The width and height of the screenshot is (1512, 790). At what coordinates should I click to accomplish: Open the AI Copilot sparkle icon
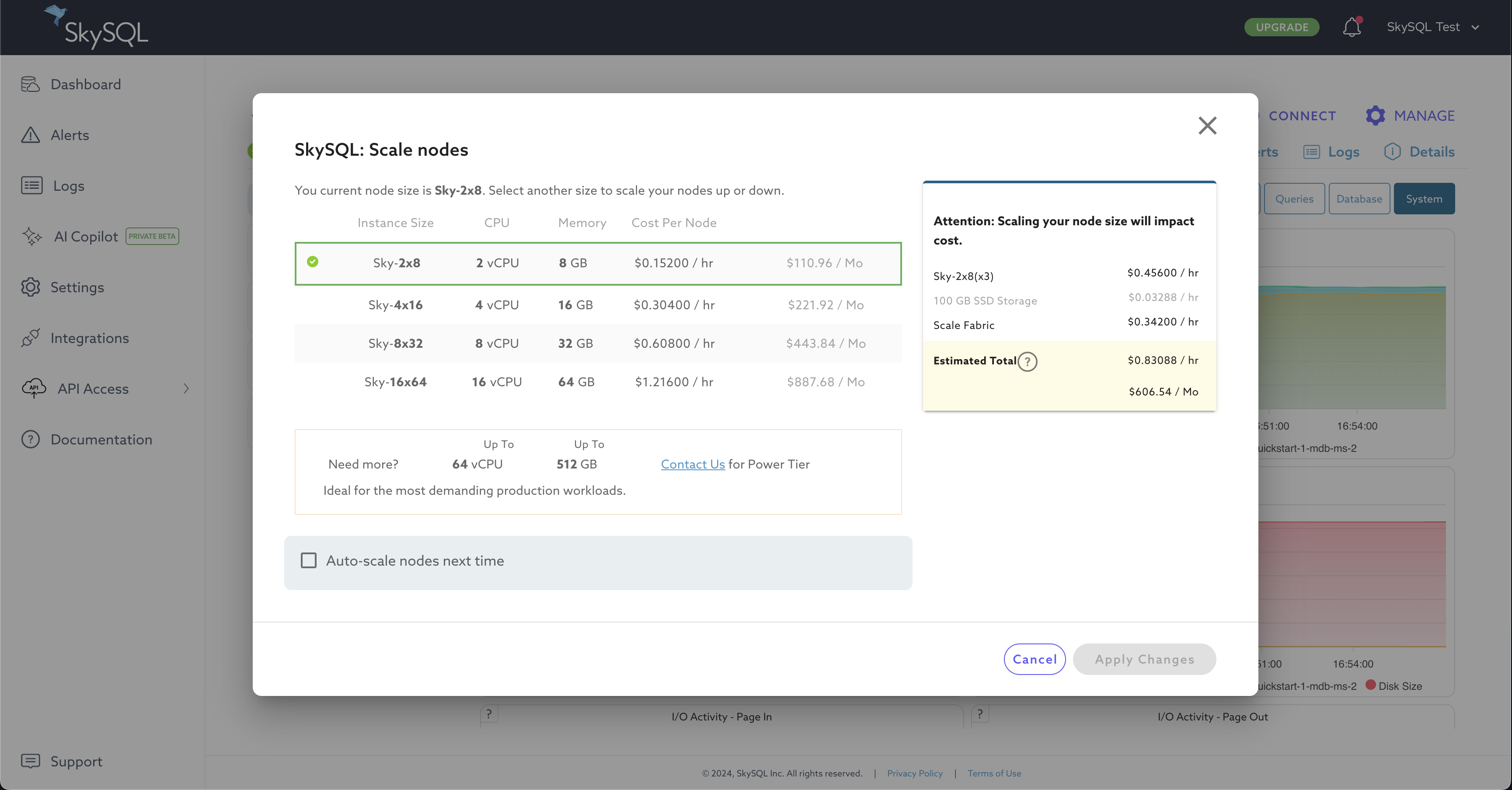(31, 237)
